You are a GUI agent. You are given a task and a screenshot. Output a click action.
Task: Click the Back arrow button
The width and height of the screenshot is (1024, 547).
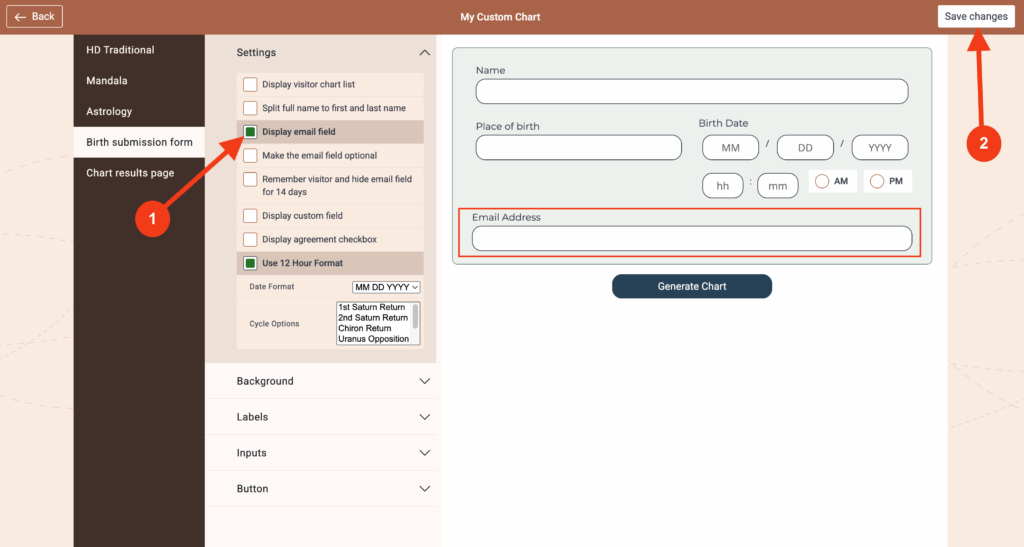click(35, 17)
